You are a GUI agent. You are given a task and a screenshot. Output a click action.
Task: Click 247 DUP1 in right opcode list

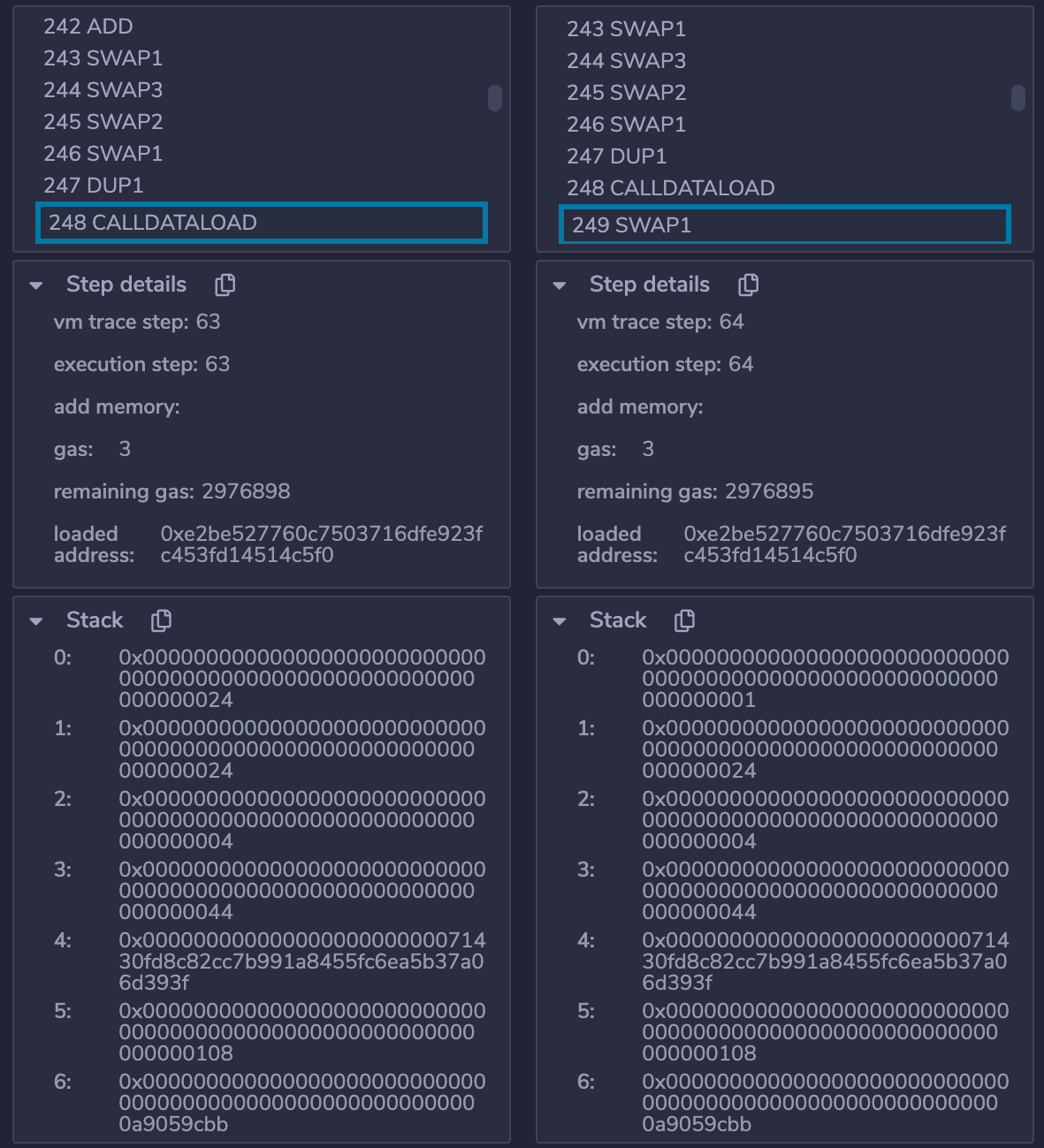pyautogui.click(x=617, y=156)
